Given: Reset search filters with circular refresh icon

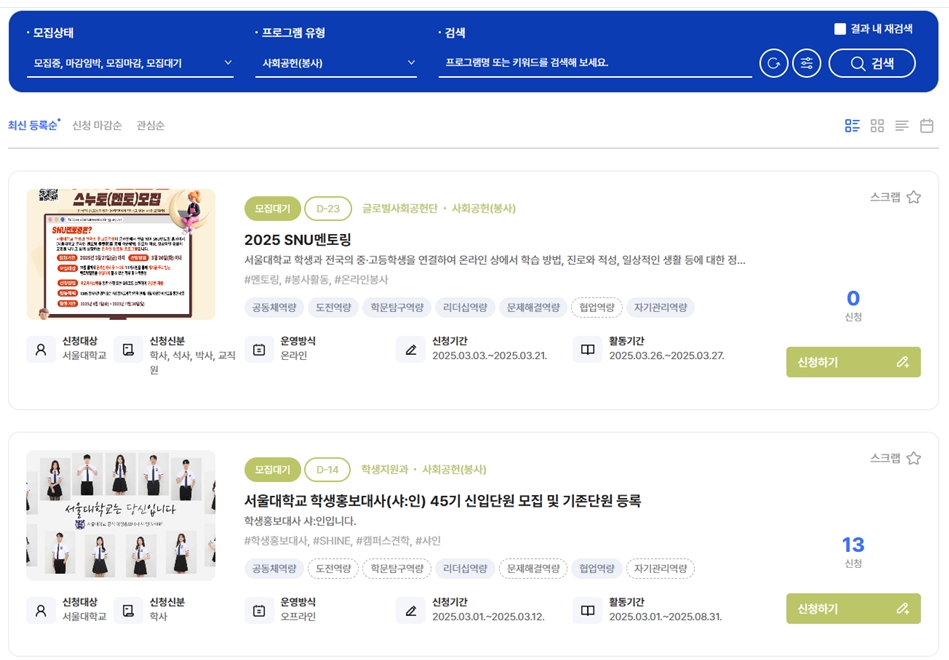Looking at the screenshot, I should [x=773, y=62].
